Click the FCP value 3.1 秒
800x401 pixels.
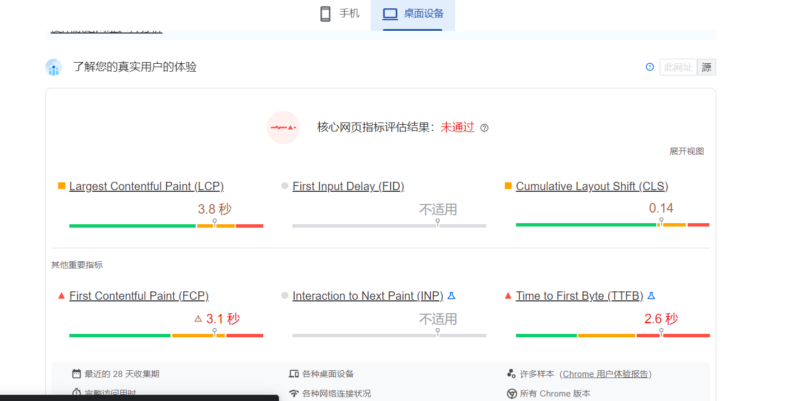click(222, 319)
